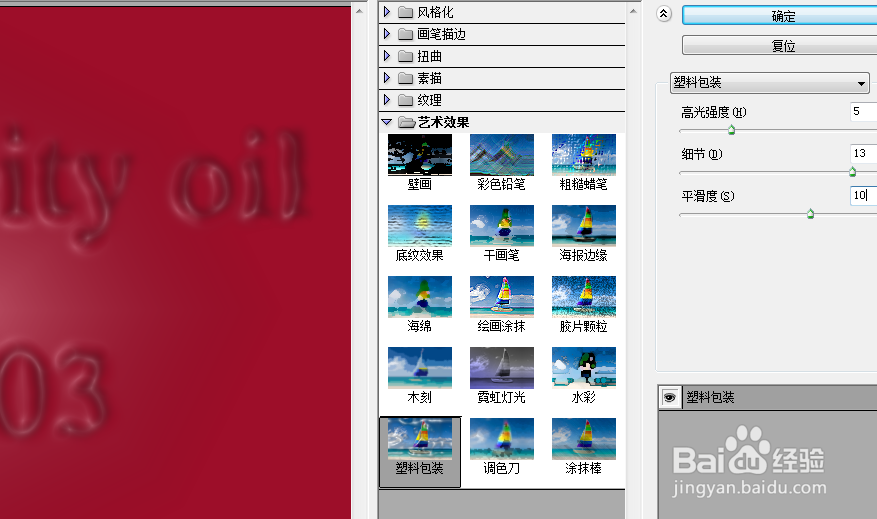Click the preview pane scroll-up arrow

click(360, 12)
